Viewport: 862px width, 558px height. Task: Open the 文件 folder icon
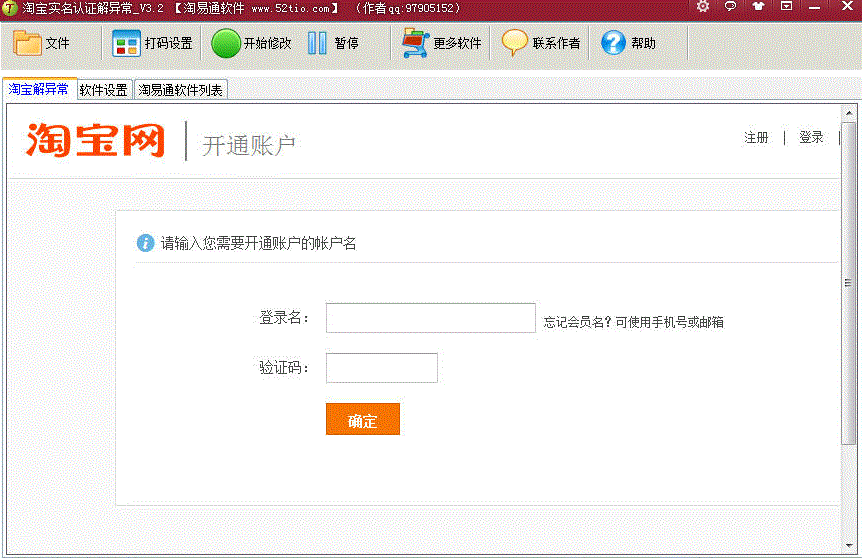pos(27,43)
